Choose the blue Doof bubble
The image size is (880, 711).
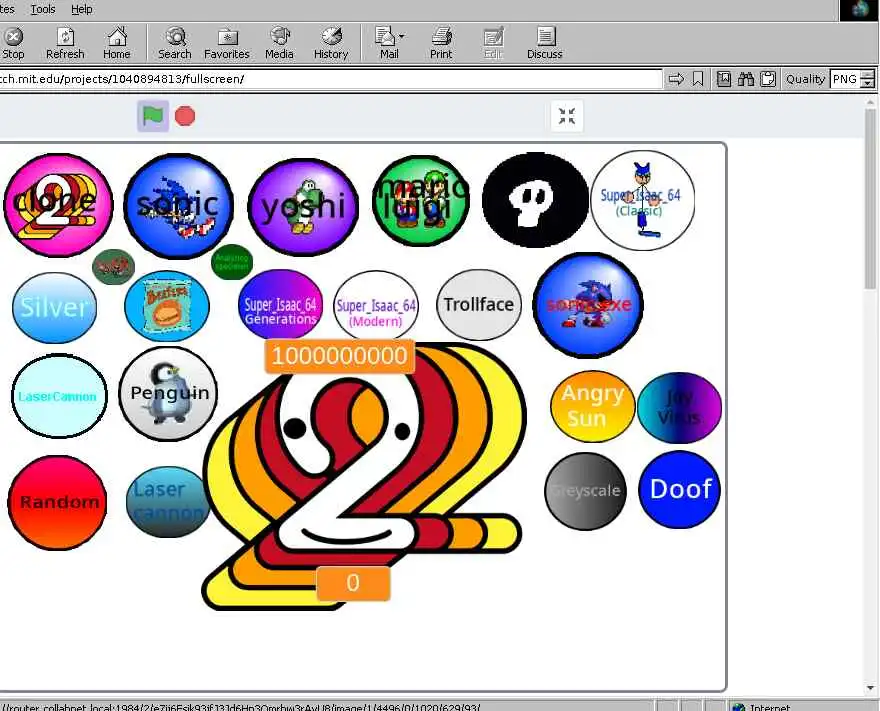pos(680,489)
